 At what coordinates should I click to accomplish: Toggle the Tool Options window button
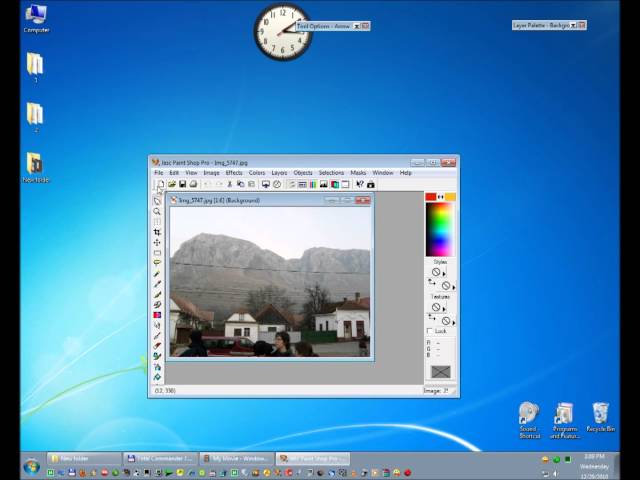click(302, 184)
